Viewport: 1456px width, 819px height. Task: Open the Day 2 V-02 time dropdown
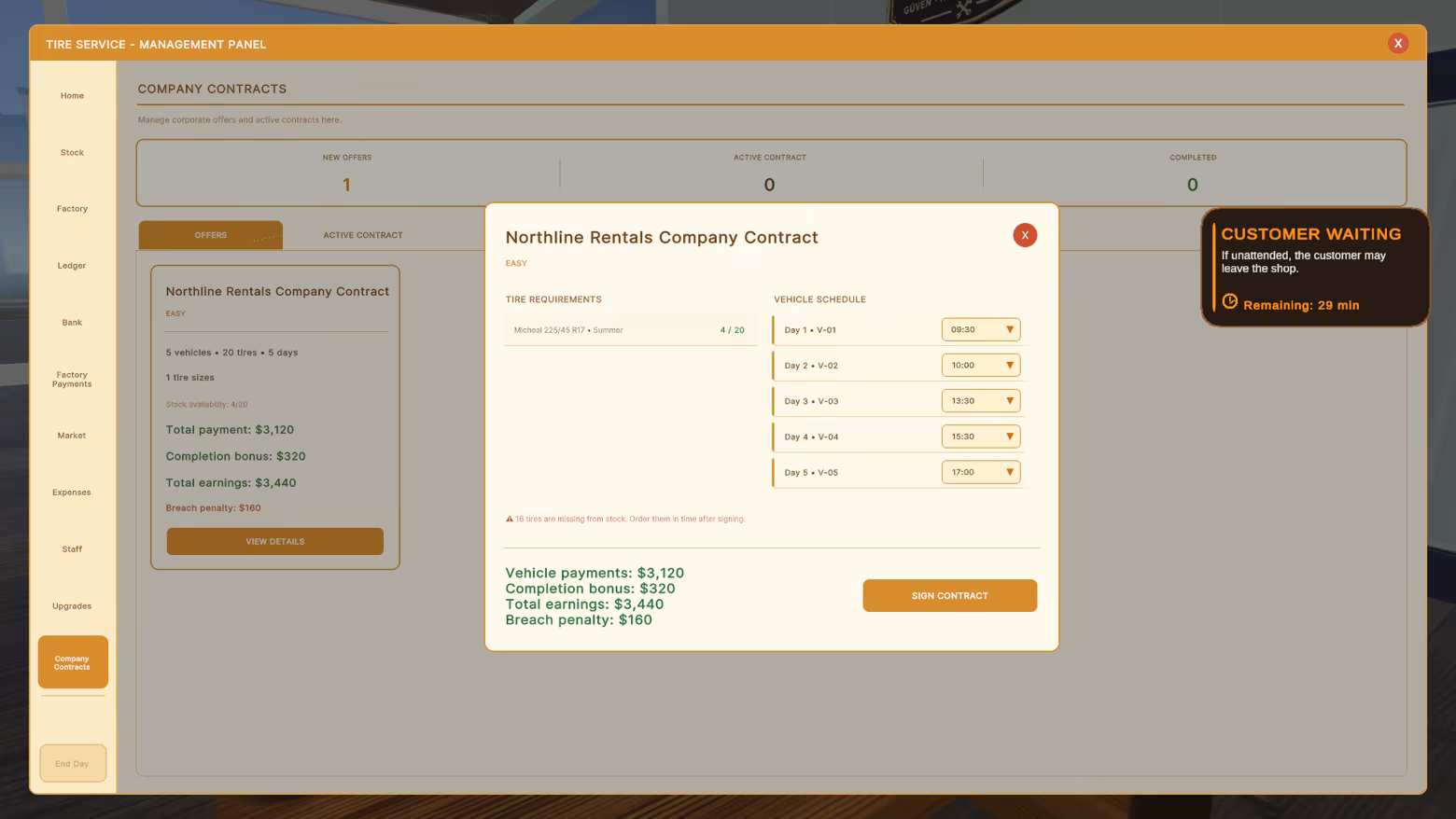[981, 365]
